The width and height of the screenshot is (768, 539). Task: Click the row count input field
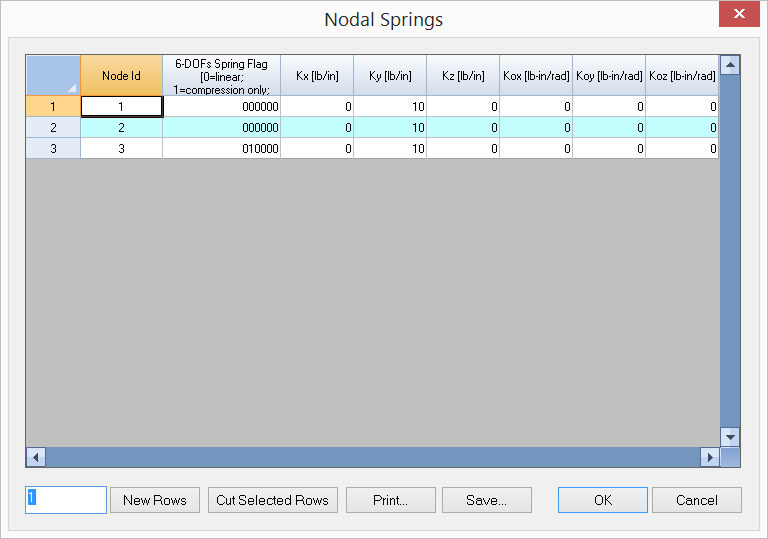(66, 500)
